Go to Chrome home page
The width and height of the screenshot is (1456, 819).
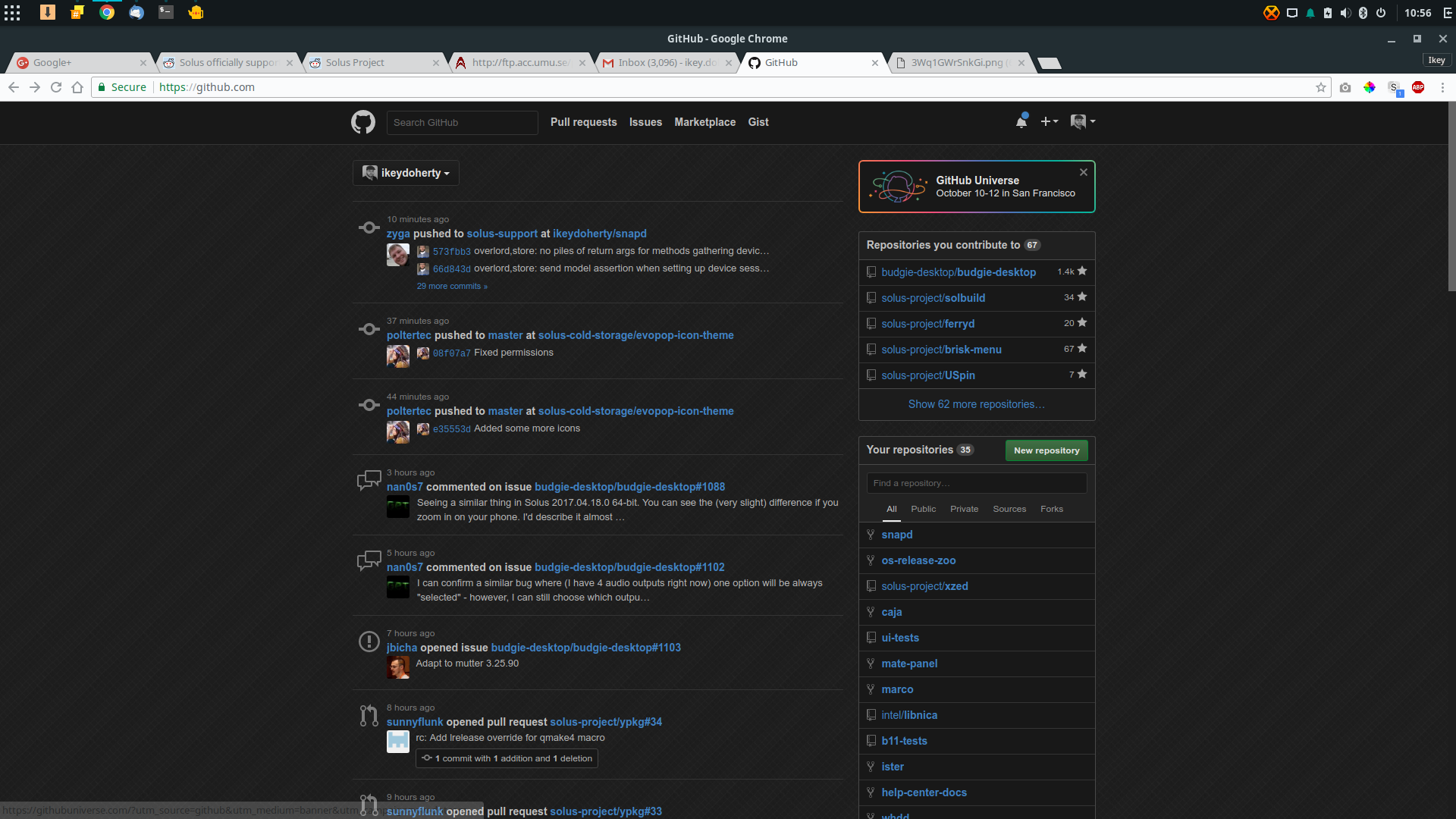pos(77,87)
